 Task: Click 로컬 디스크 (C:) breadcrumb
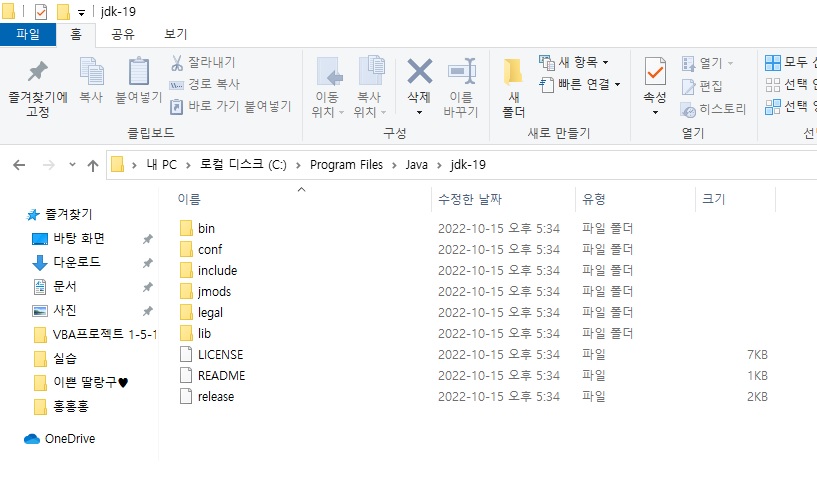click(243, 165)
